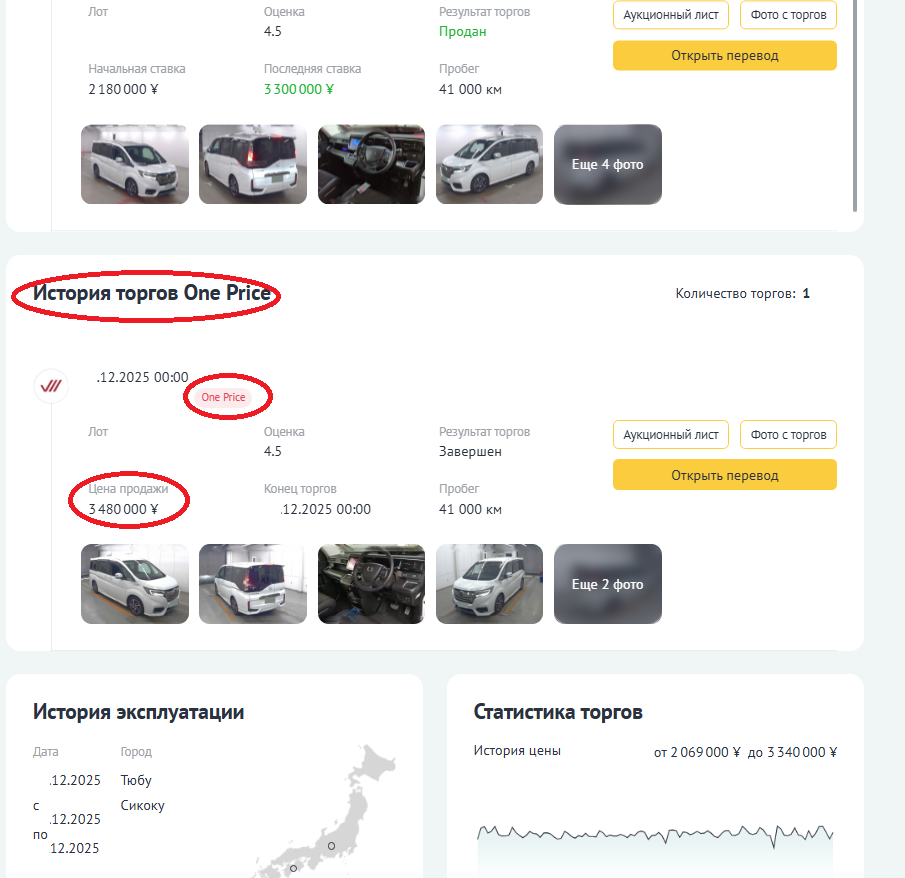View first van photo in the One Price lot
The width and height of the screenshot is (905, 878).
(x=135, y=584)
